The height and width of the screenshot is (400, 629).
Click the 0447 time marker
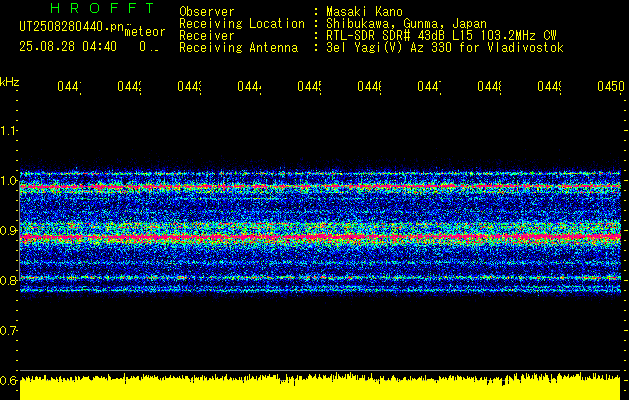point(429,87)
